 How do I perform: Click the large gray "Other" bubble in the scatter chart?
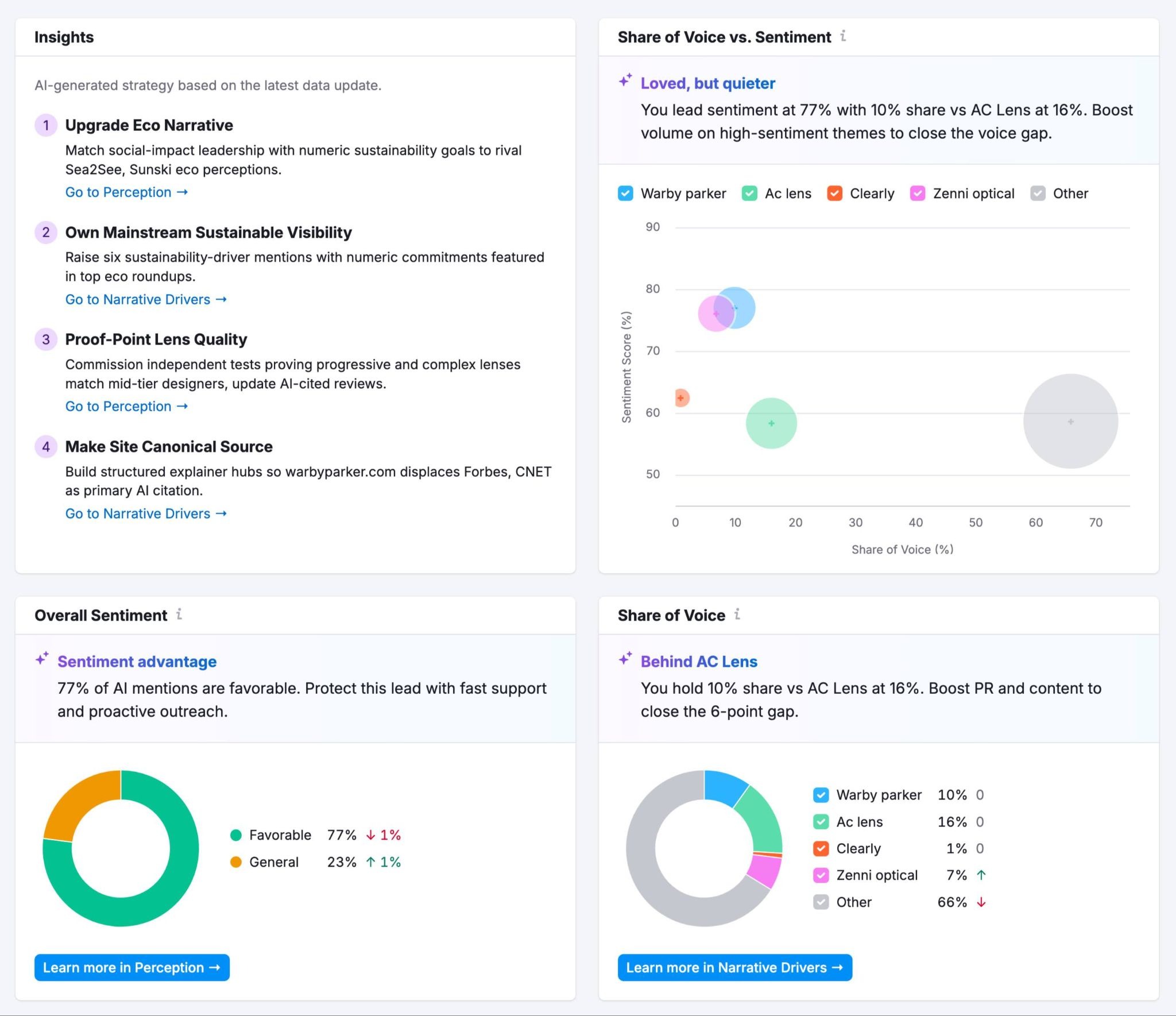coord(1070,421)
